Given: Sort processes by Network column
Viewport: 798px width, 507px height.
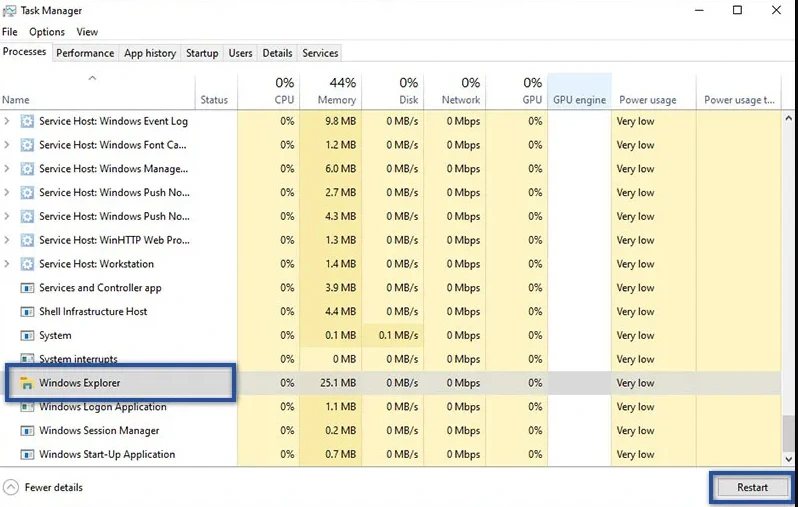Looking at the screenshot, I should (x=455, y=92).
